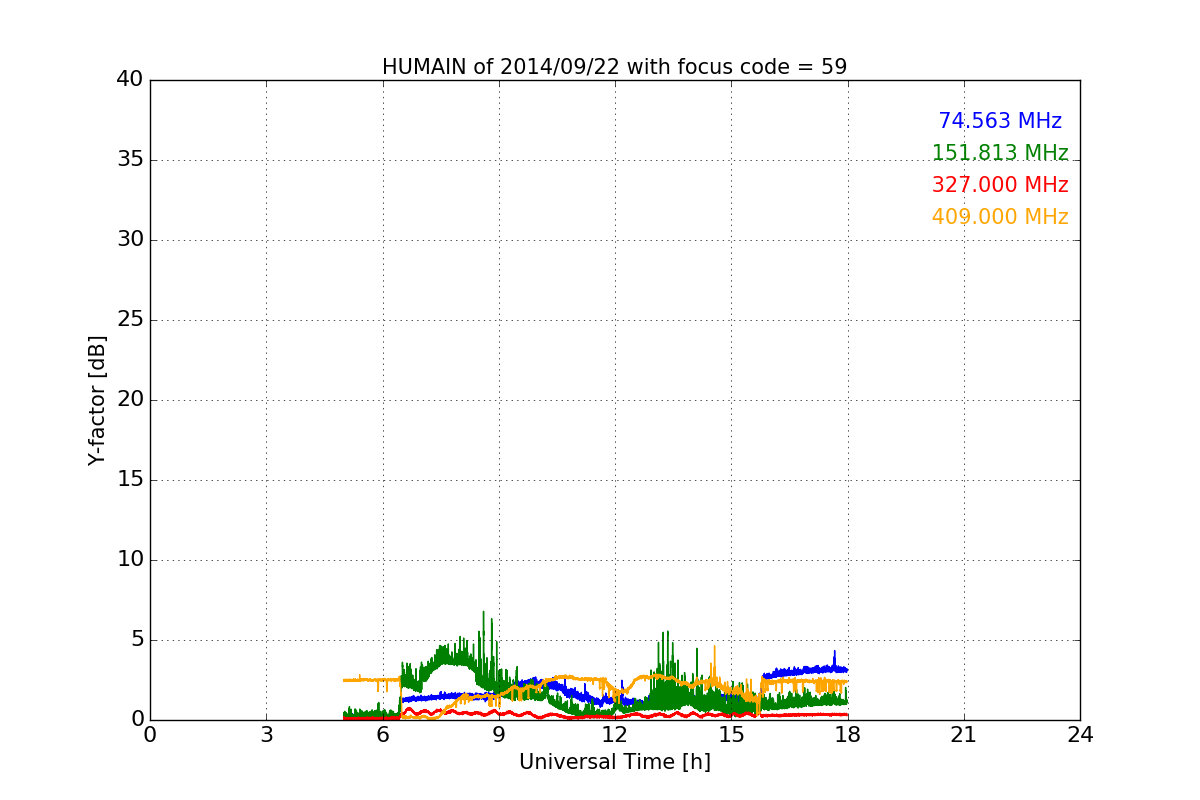Click the y-axis tick value 10
Viewport: 1200px width, 800px height.
point(130,560)
